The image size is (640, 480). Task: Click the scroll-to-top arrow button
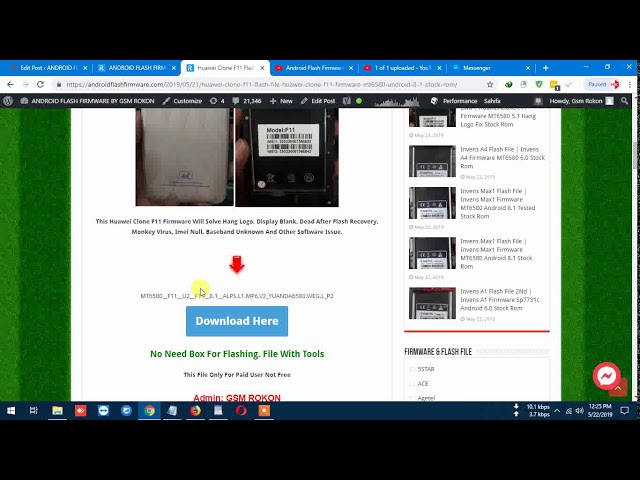618,389
